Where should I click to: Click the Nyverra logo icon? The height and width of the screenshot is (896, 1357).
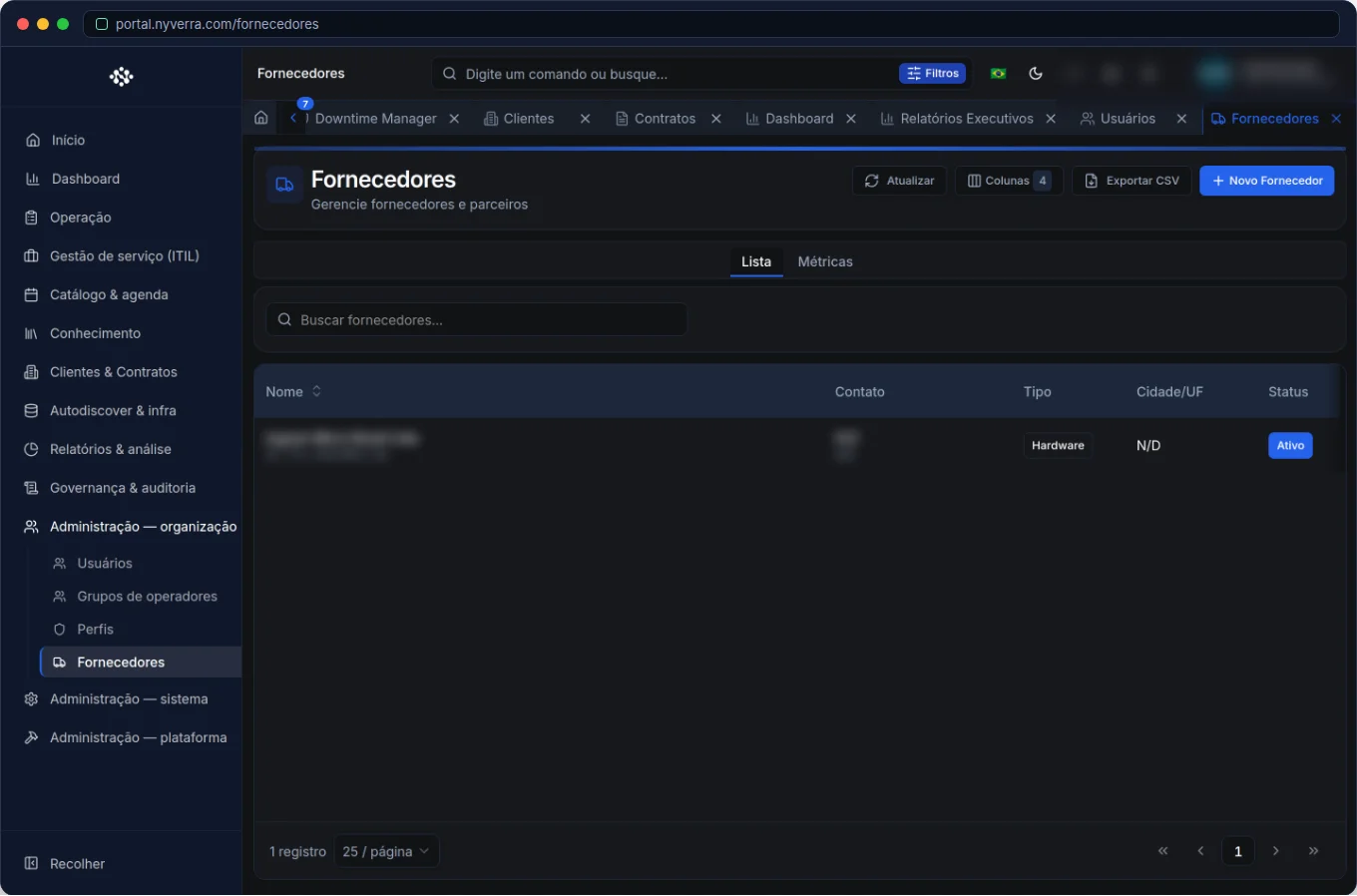pyautogui.click(x=122, y=77)
